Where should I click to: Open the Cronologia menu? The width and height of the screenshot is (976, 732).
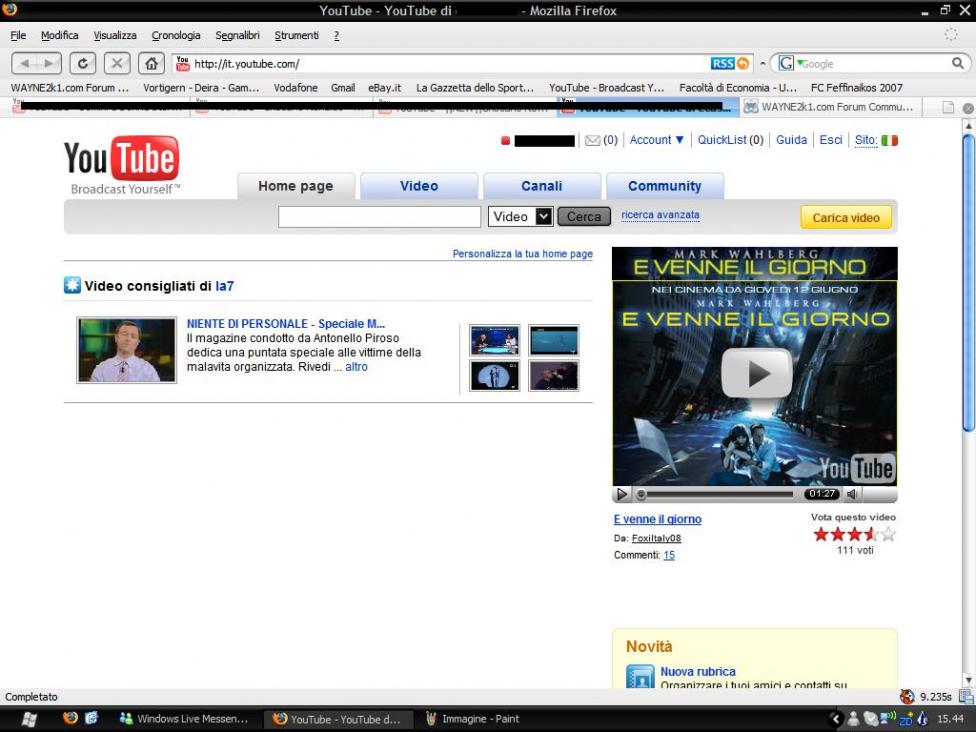(x=176, y=35)
